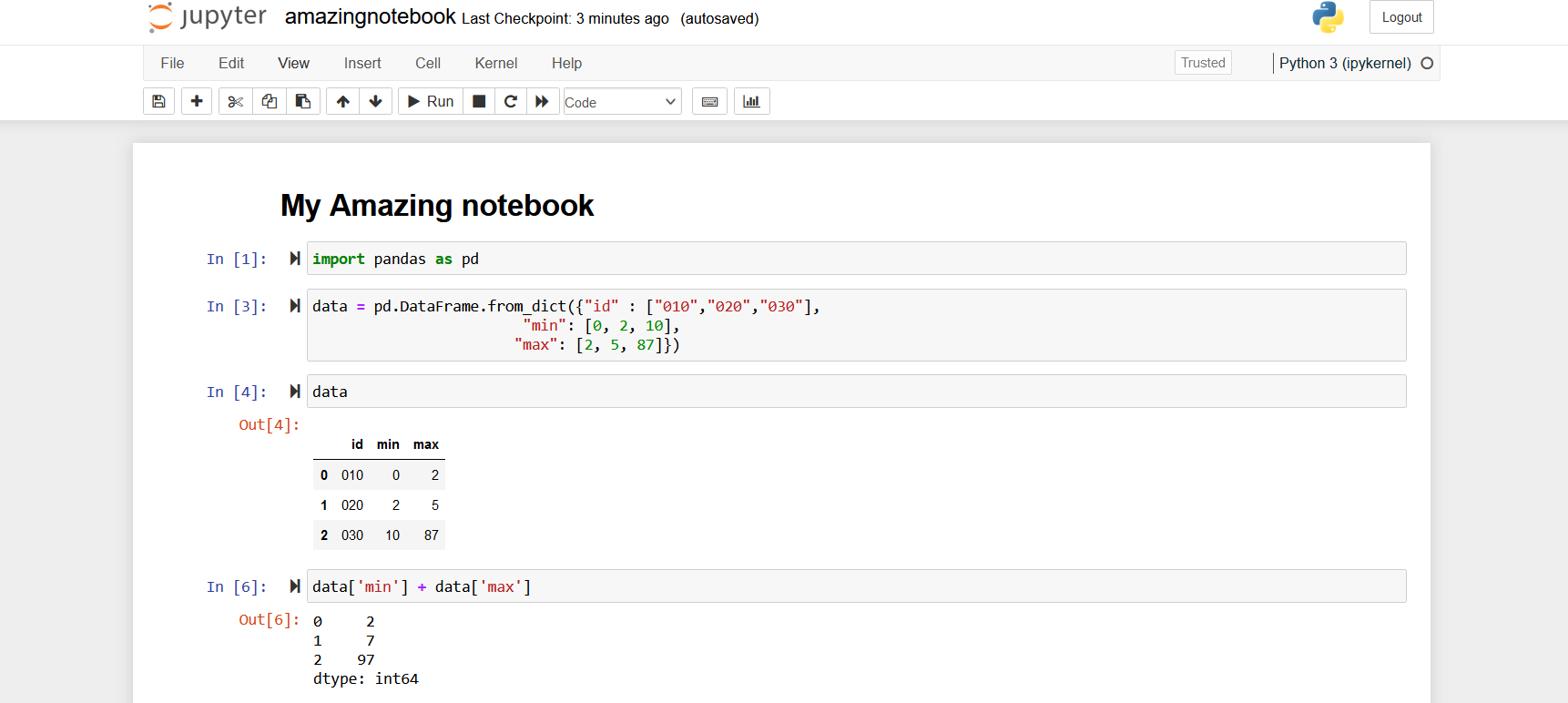The width and height of the screenshot is (1568, 703).
Task: Click the max column header in the table
Action: [426, 444]
